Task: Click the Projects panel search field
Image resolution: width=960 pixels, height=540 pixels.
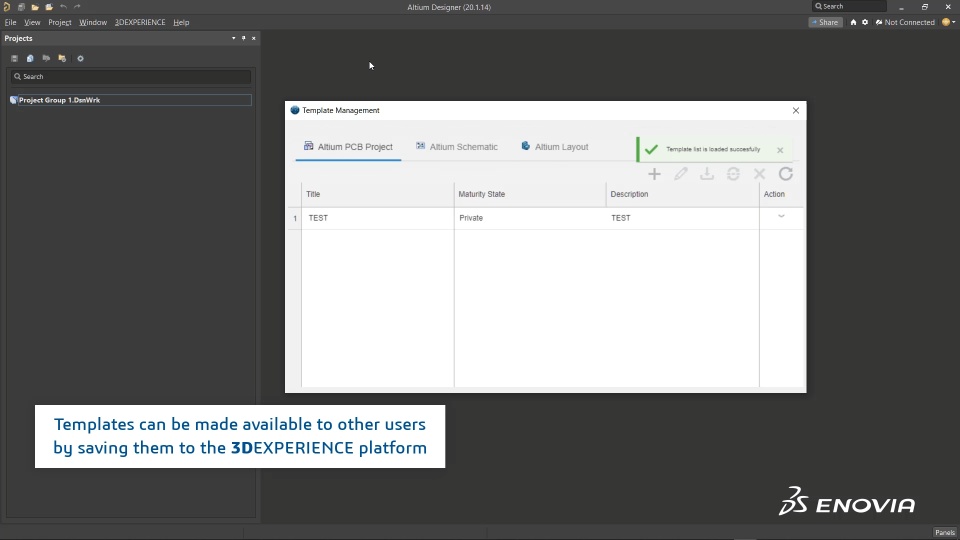Action: pyautogui.click(x=130, y=77)
